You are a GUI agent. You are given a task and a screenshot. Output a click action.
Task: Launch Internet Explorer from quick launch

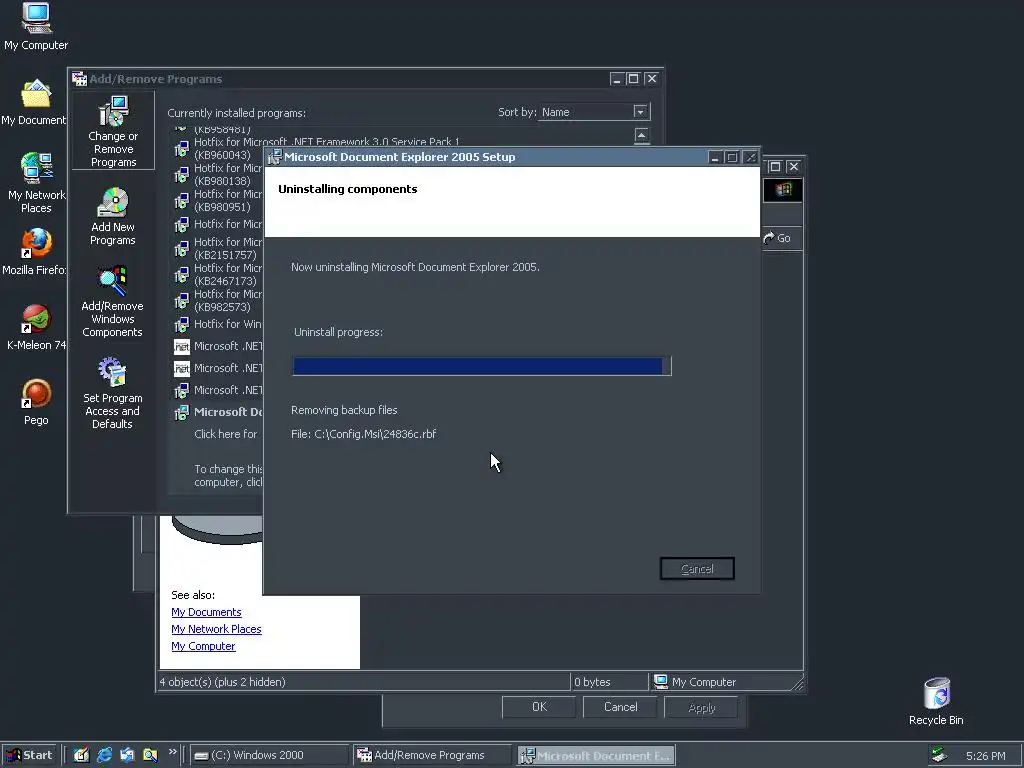tap(104, 755)
